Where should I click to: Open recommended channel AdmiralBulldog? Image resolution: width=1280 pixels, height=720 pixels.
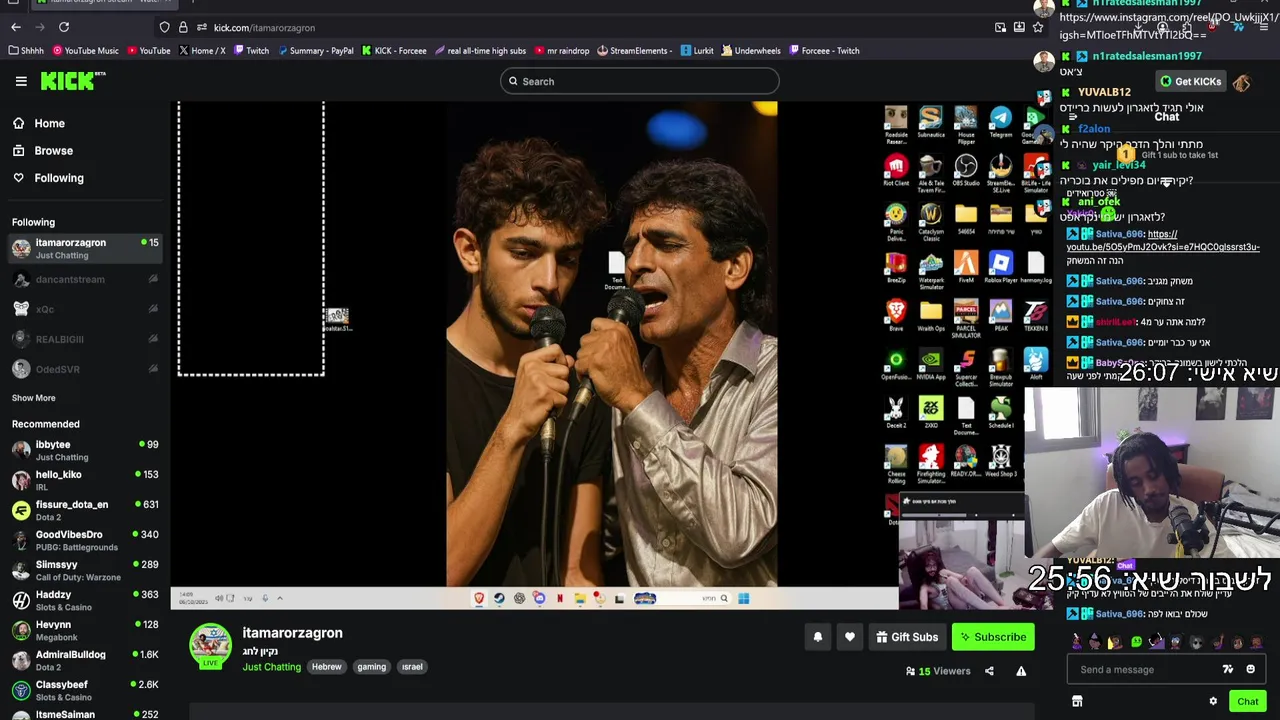coord(85,660)
